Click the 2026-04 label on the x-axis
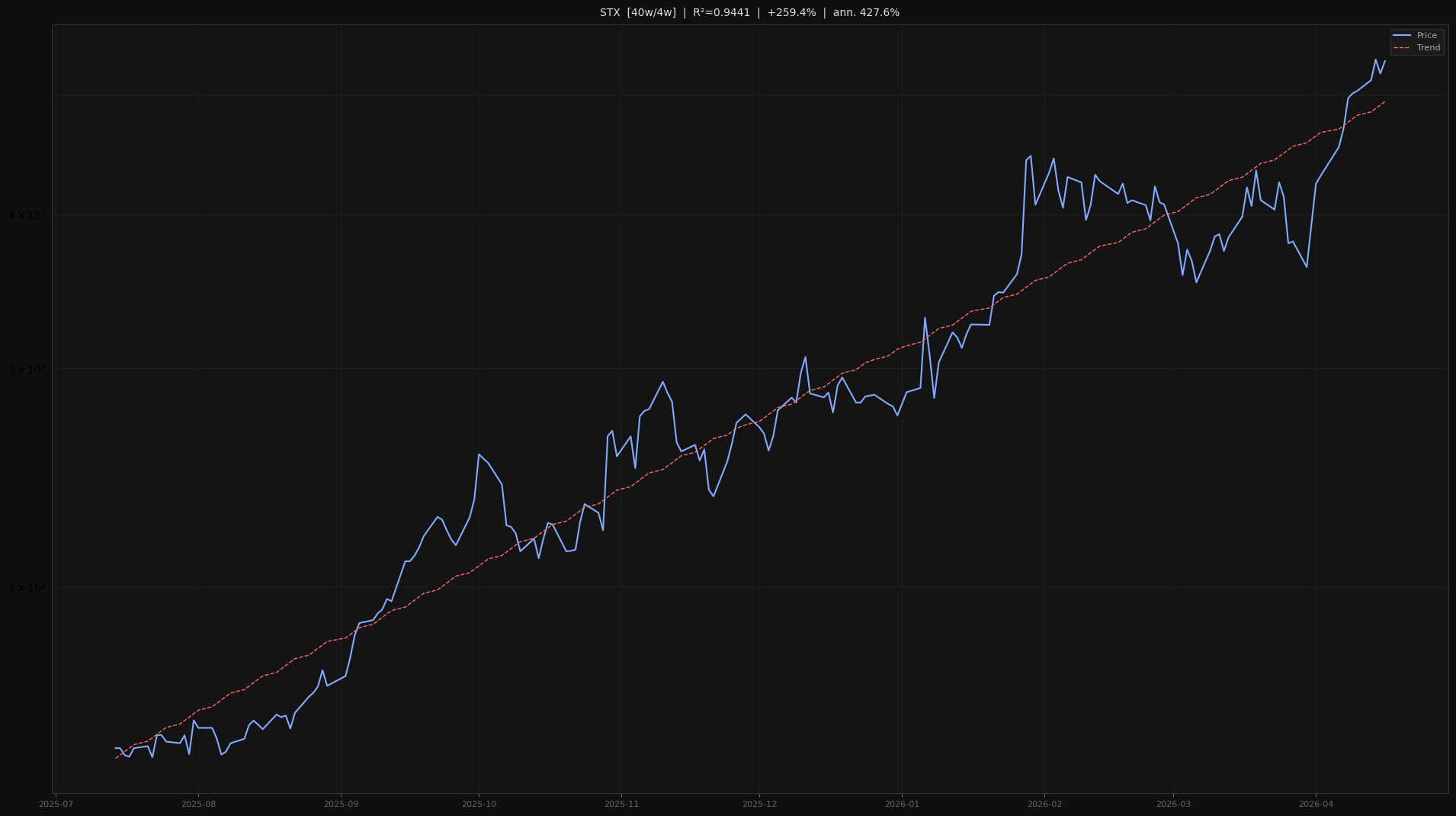The height and width of the screenshot is (816, 1456). pos(1316,804)
